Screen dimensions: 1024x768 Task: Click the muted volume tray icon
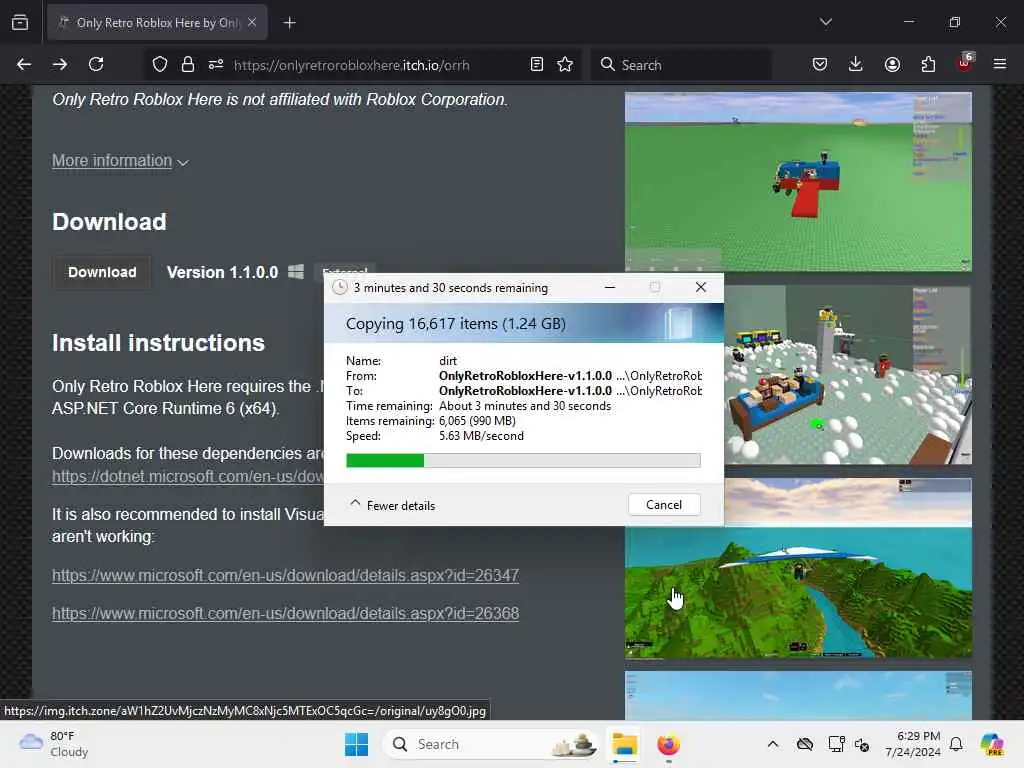tap(862, 744)
